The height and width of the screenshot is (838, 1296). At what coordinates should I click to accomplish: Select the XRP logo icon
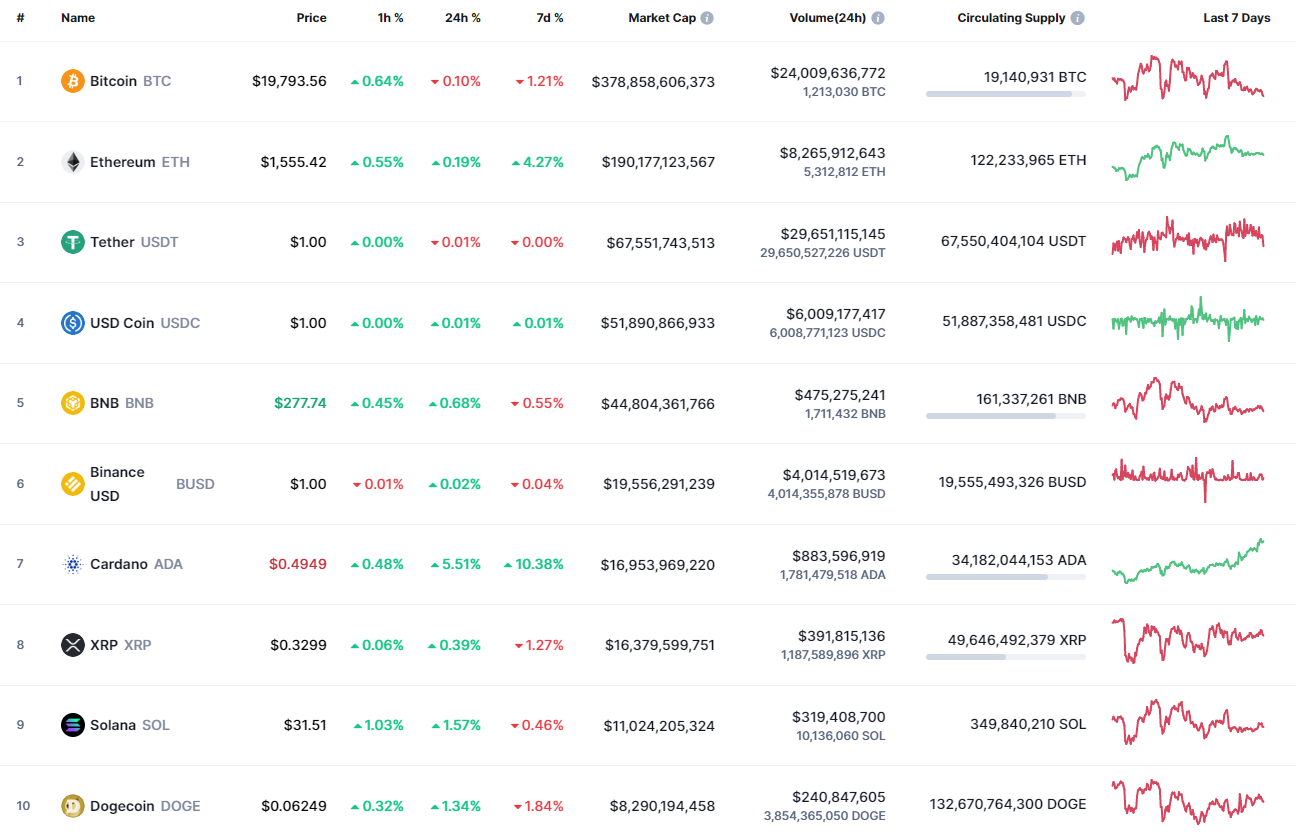(71, 644)
